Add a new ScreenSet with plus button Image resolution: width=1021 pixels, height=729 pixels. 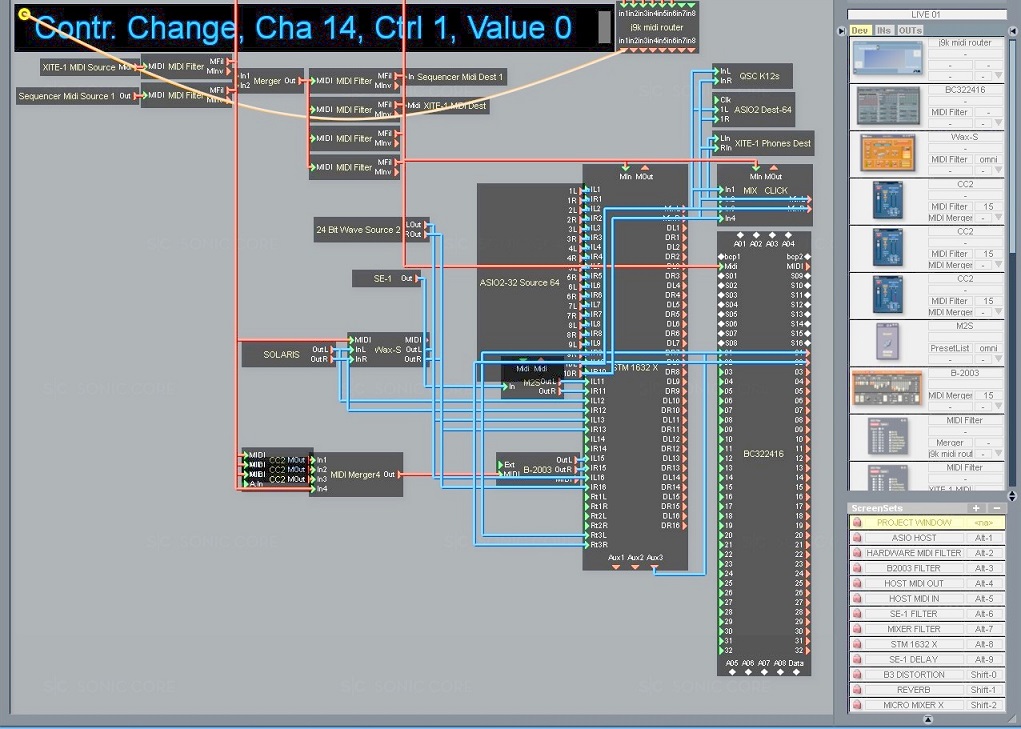tap(977, 508)
